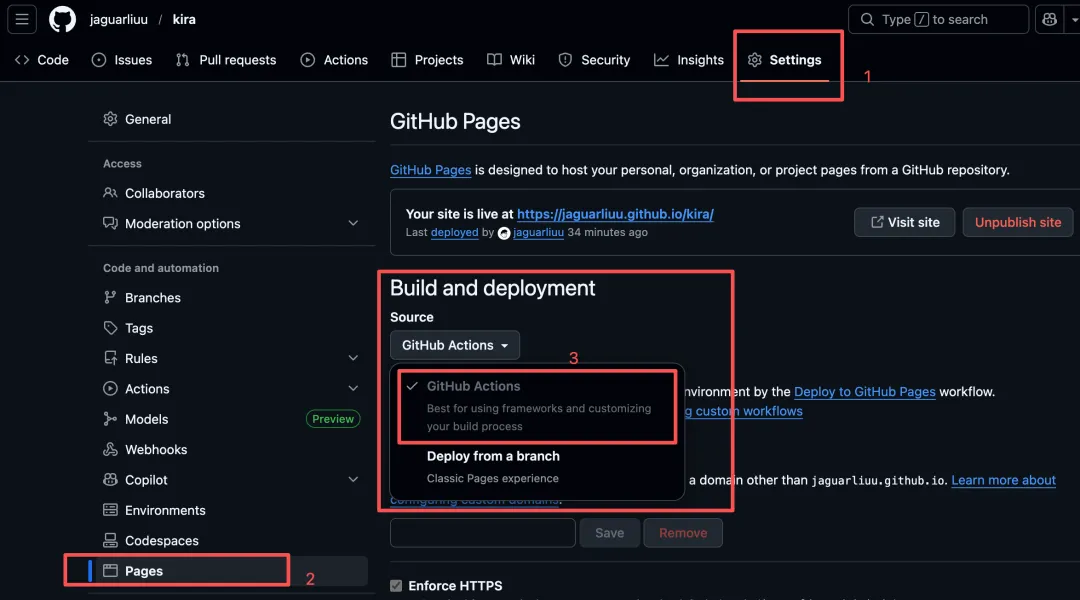
Task: Click the custom domain input field
Action: pyautogui.click(x=483, y=532)
